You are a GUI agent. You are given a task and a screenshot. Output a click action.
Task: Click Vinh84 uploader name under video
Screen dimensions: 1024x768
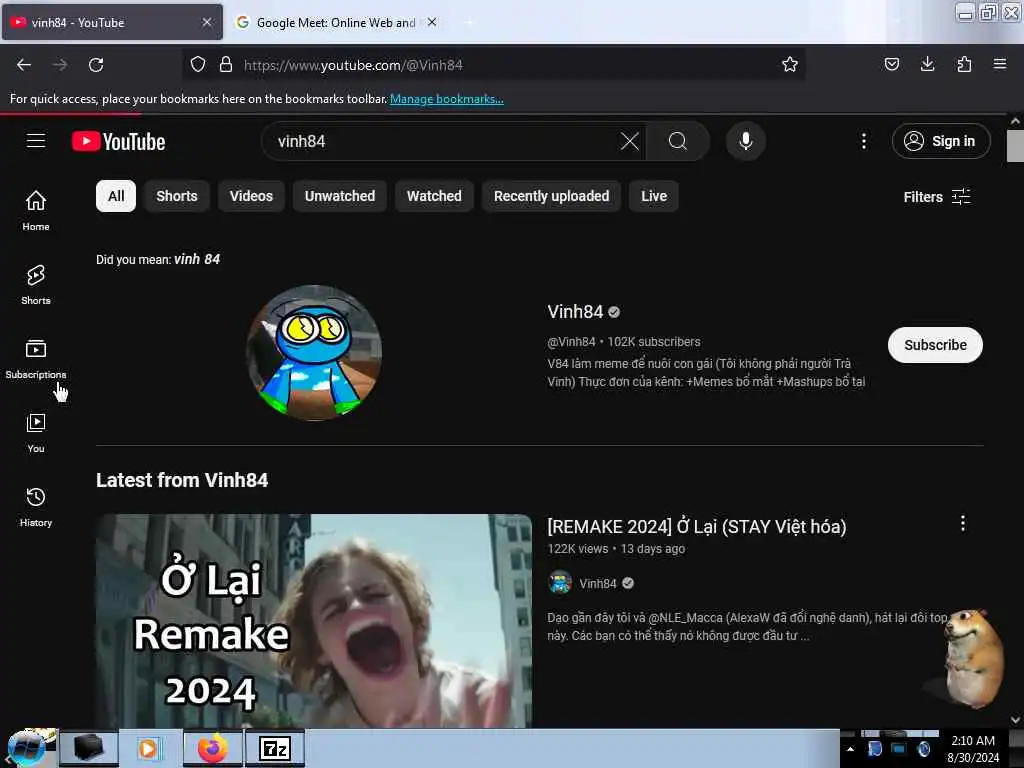click(x=598, y=583)
